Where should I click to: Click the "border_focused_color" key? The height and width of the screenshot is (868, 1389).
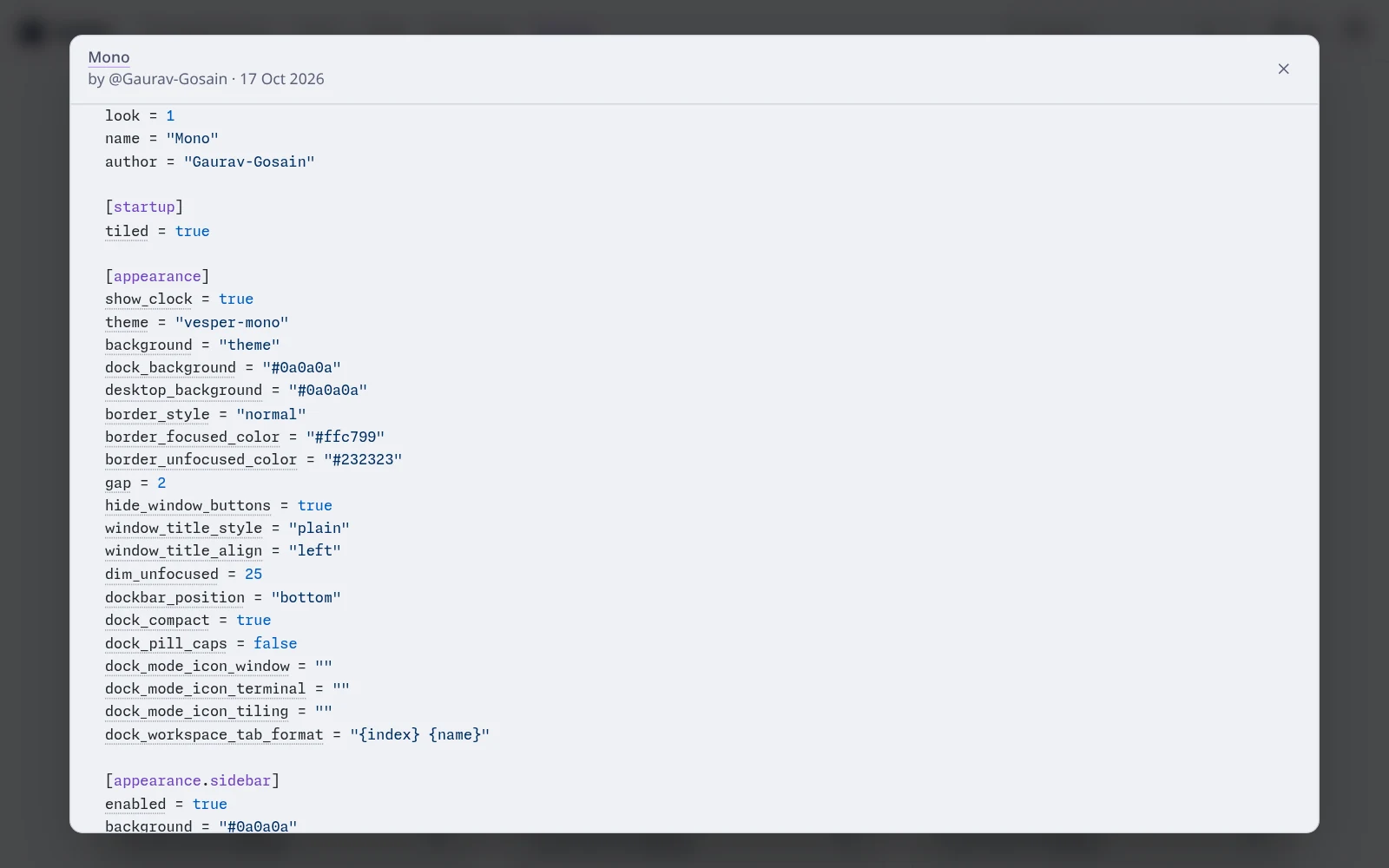[192, 437]
